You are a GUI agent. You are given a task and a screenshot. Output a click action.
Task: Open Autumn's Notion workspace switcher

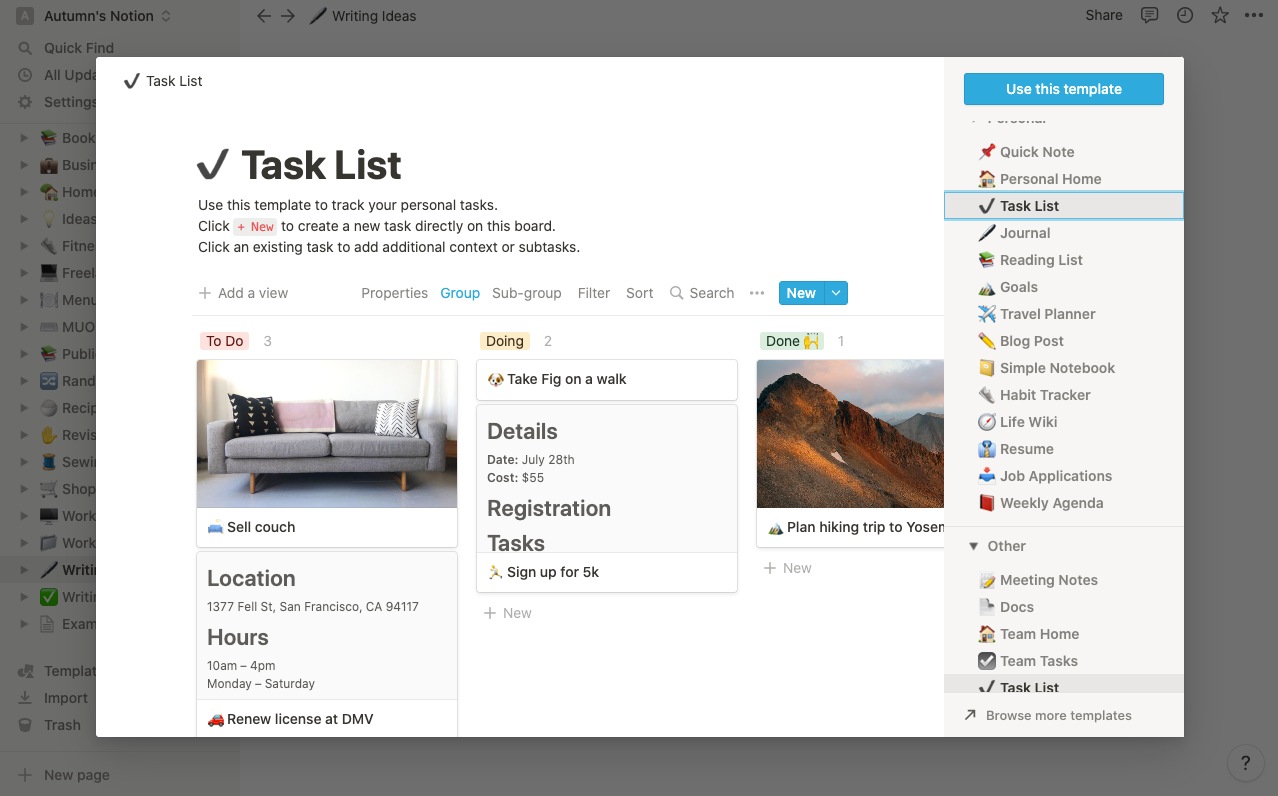pyautogui.click(x=94, y=16)
